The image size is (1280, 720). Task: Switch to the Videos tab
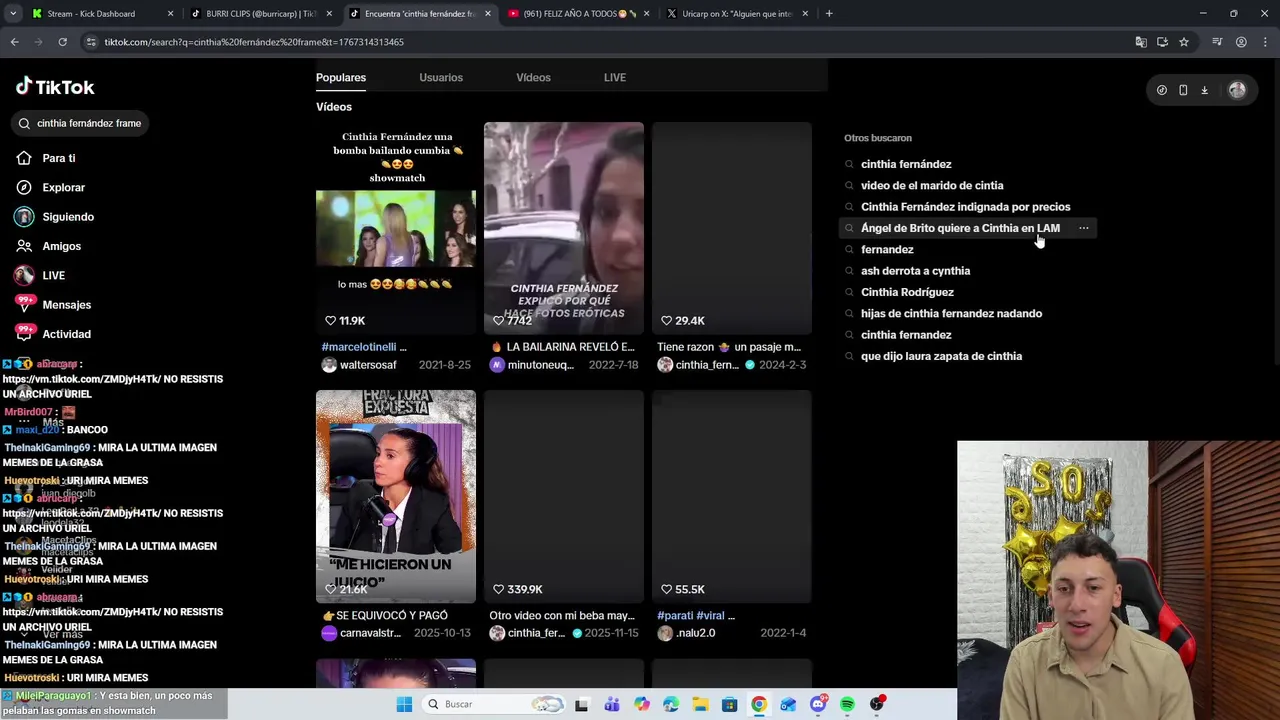click(x=533, y=77)
